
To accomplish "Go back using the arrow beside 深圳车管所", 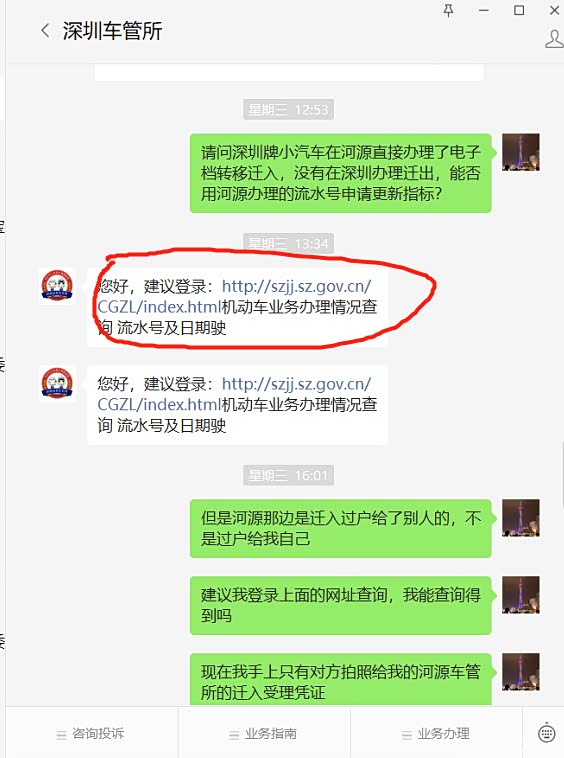I will 45,30.
